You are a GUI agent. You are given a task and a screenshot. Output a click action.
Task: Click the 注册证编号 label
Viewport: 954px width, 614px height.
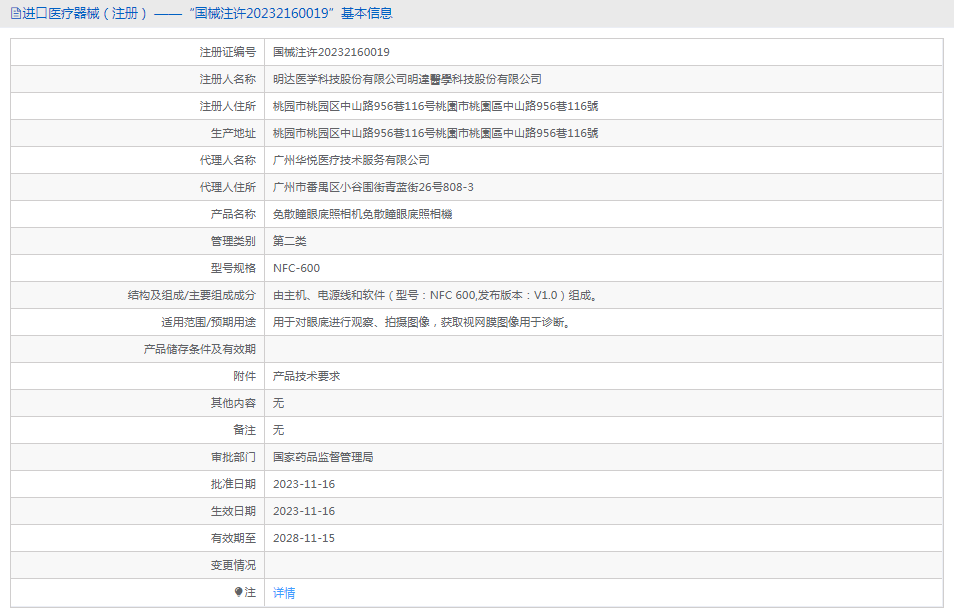click(228, 52)
